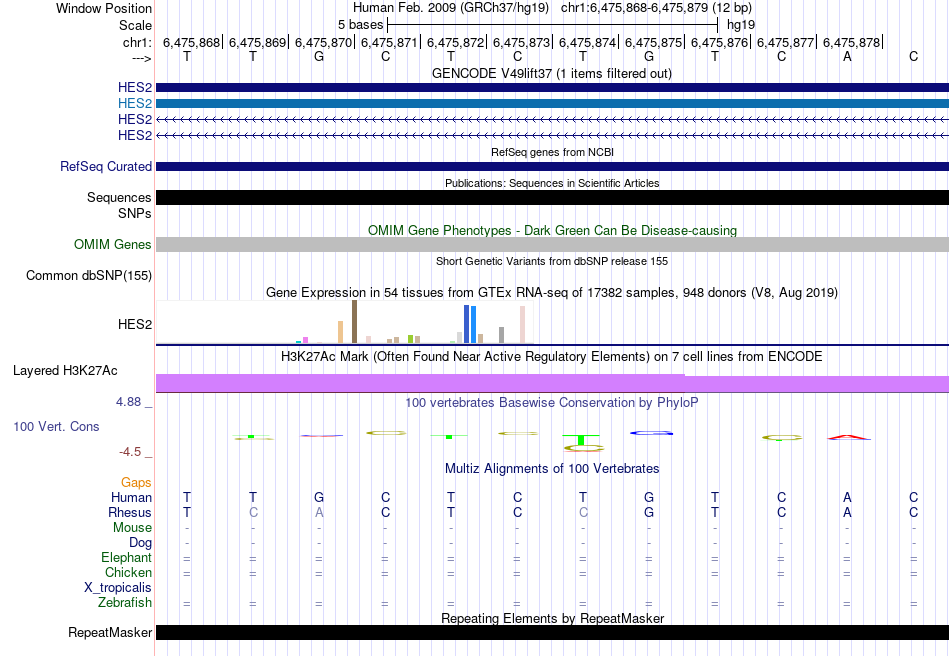Click coordinate label 6,475,868
Screen dimensions: 950x656
[x=191, y=42]
